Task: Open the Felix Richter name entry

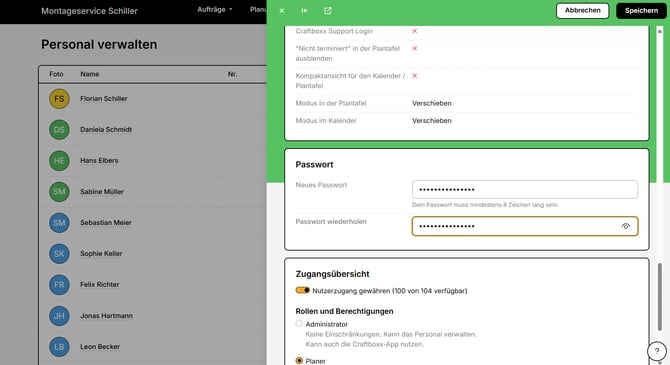Action: tap(100, 285)
